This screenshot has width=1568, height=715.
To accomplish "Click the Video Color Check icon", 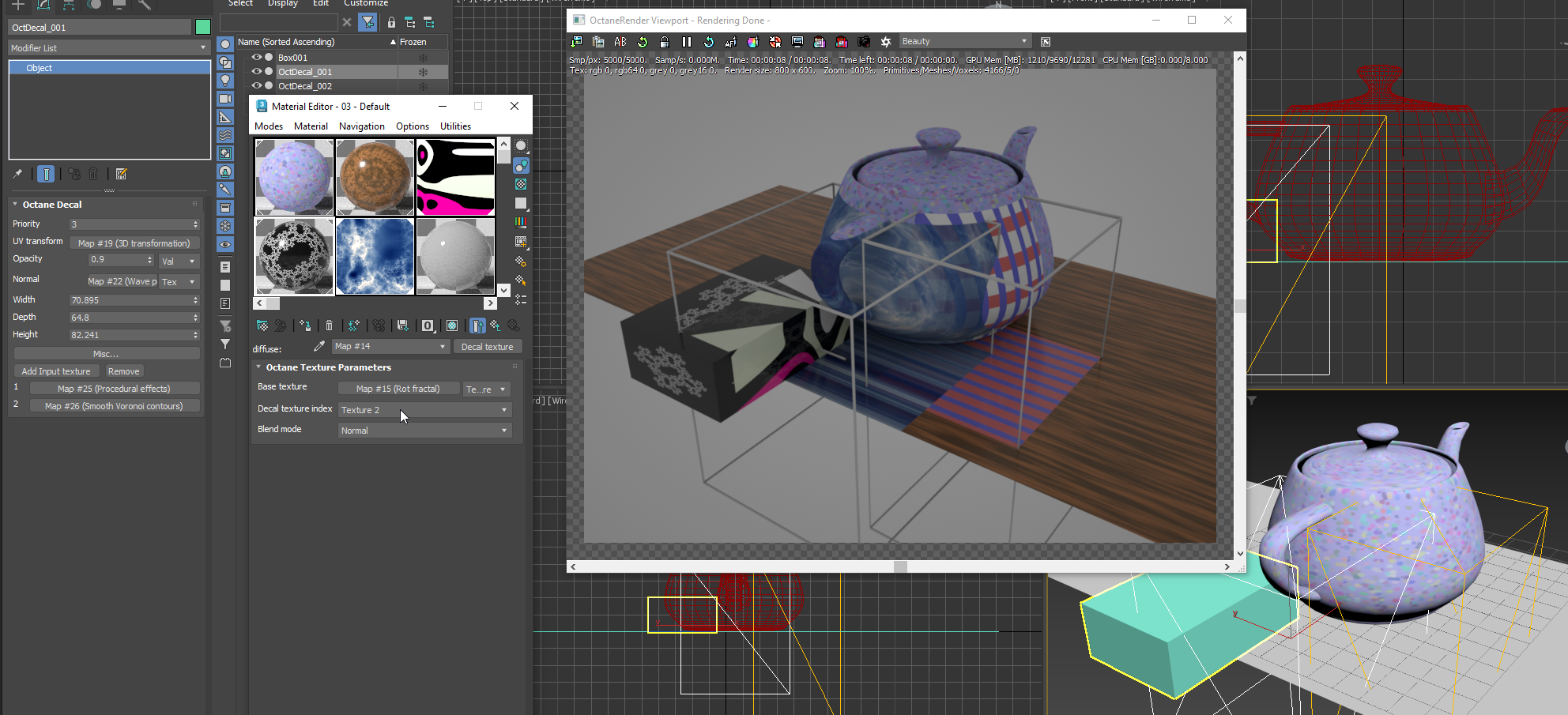I will pyautogui.click(x=521, y=223).
